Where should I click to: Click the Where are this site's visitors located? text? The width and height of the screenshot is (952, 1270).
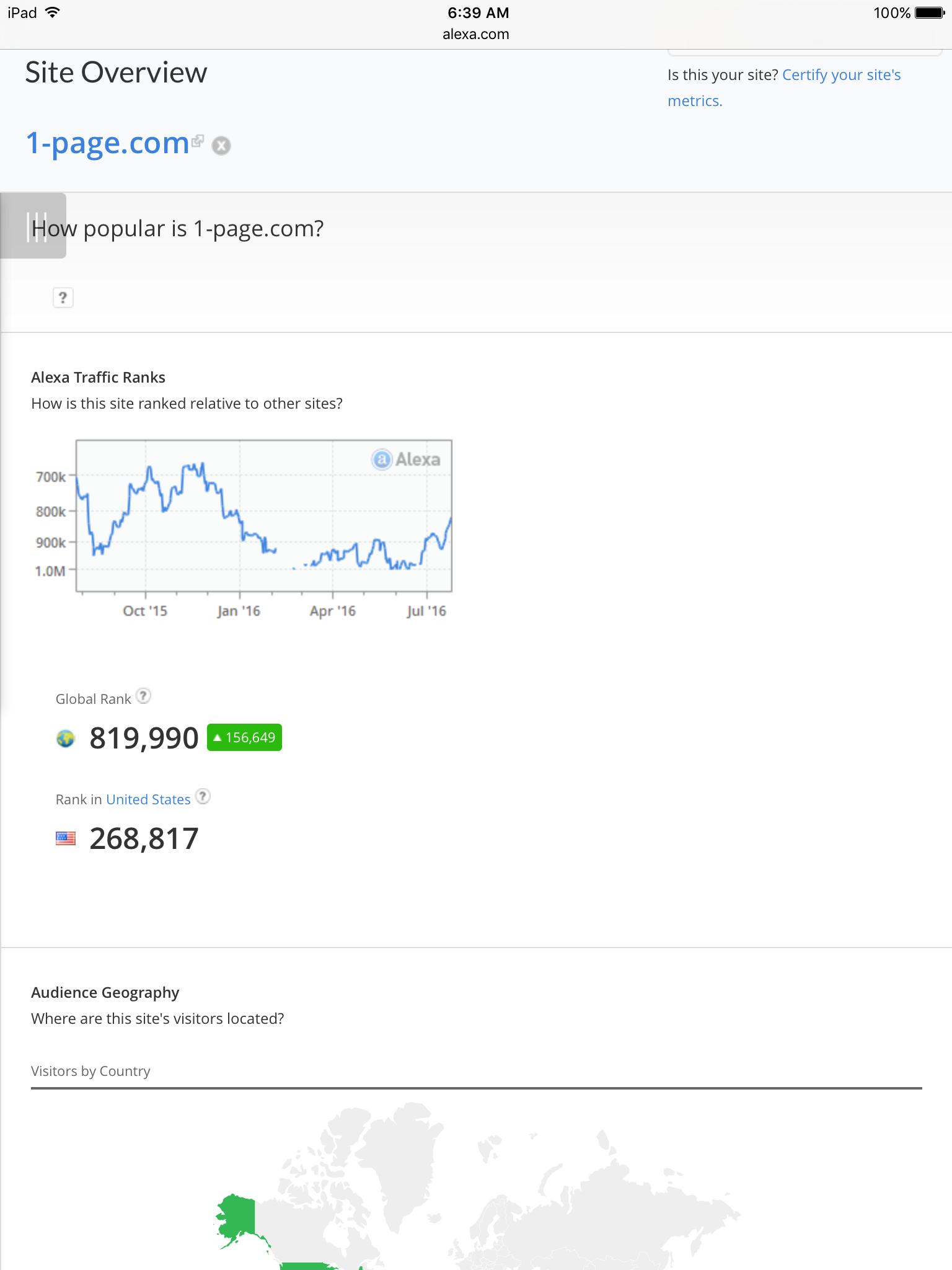point(157,1018)
